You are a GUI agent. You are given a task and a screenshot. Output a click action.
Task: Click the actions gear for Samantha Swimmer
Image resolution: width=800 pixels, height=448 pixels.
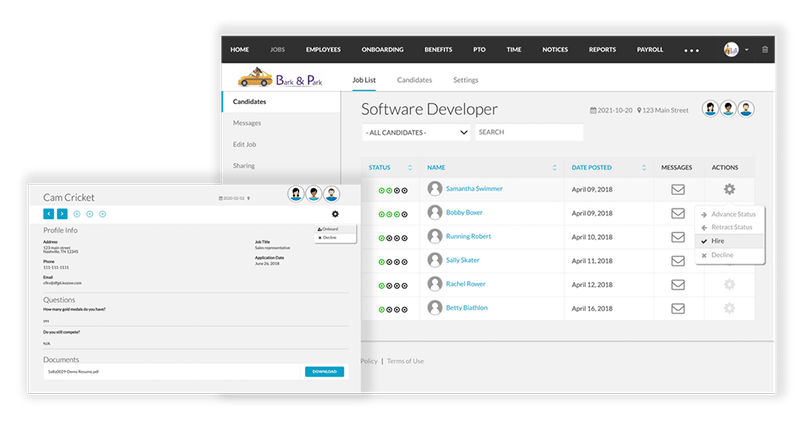(x=729, y=189)
